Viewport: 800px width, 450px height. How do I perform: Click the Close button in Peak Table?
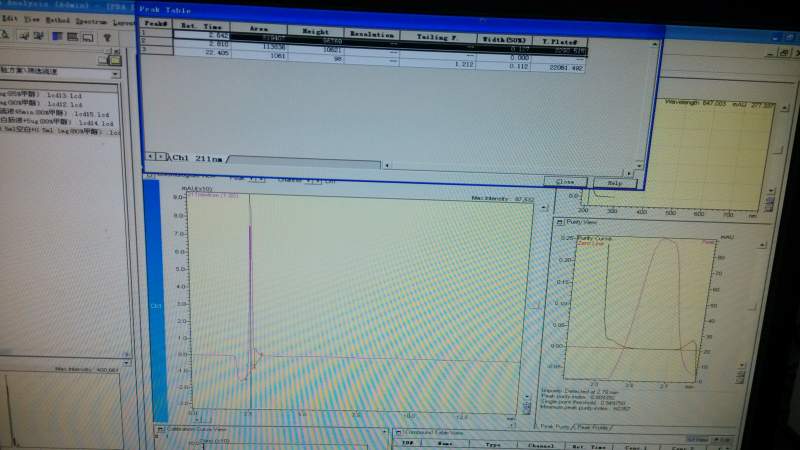[565, 182]
